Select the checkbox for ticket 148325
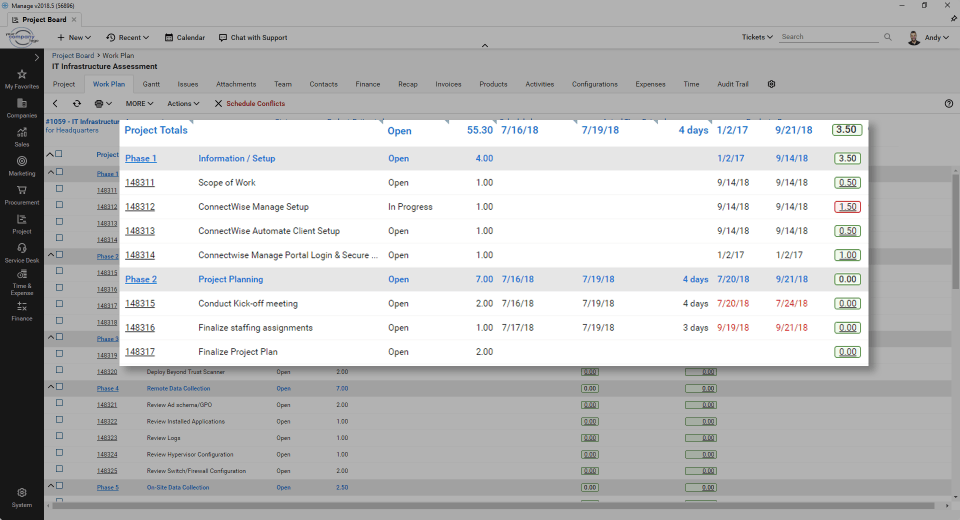Image resolution: width=960 pixels, height=520 pixels. coord(59,470)
